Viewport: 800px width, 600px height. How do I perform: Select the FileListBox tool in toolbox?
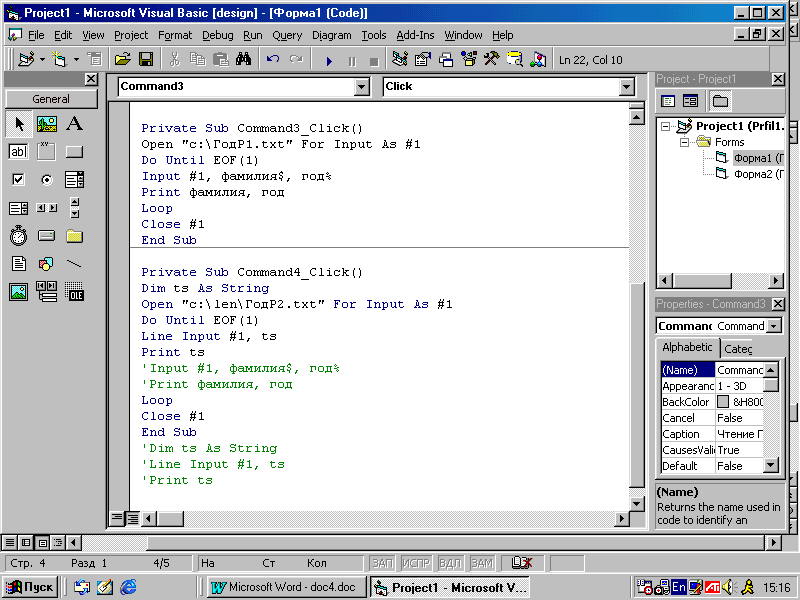[x=19, y=264]
